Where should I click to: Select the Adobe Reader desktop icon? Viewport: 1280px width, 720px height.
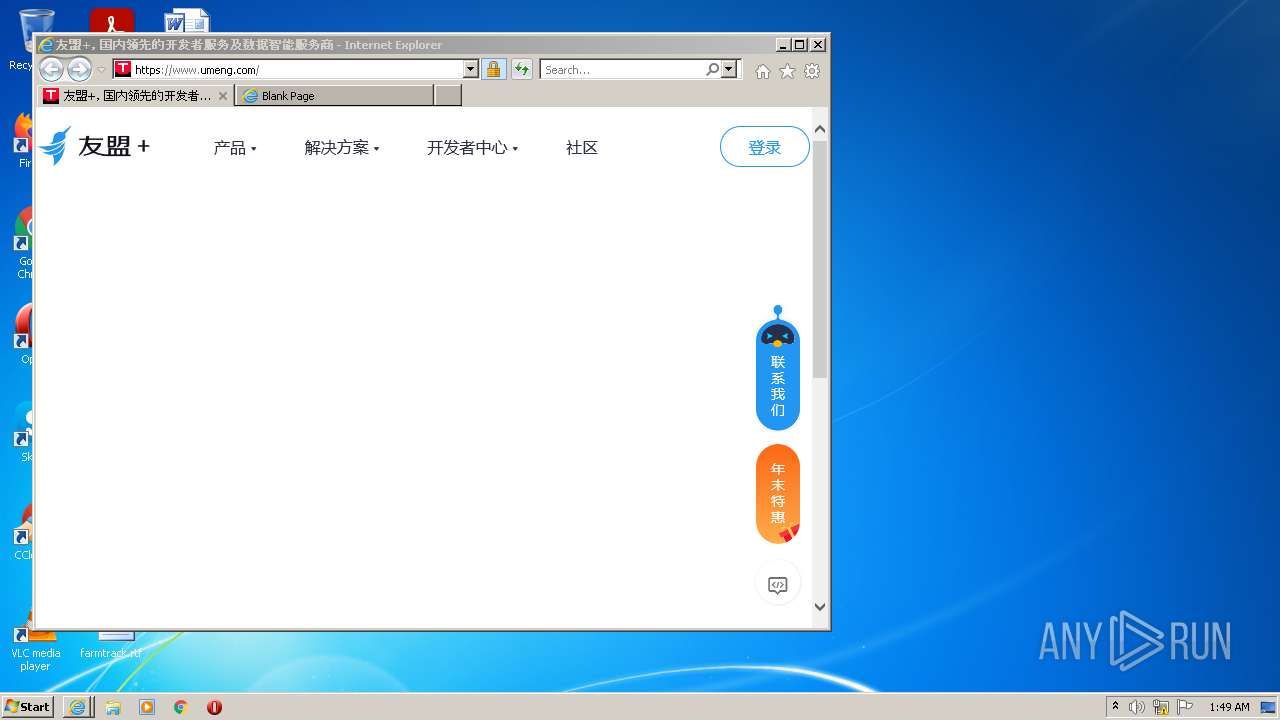coord(111,20)
